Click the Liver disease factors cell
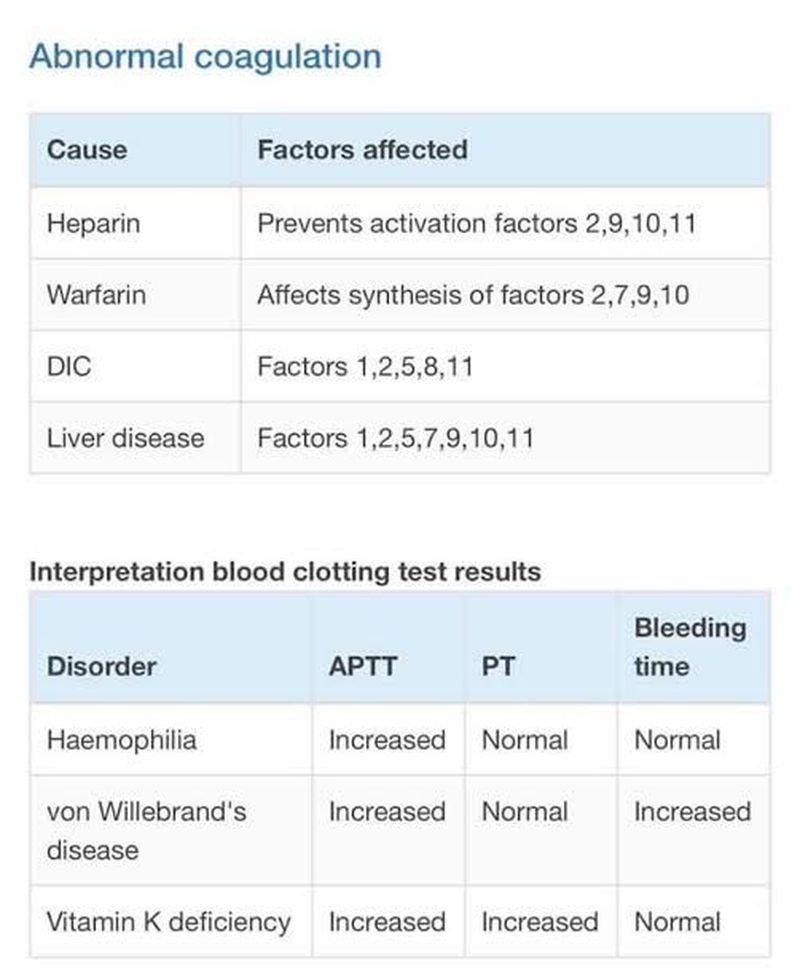 pyautogui.click(x=395, y=438)
